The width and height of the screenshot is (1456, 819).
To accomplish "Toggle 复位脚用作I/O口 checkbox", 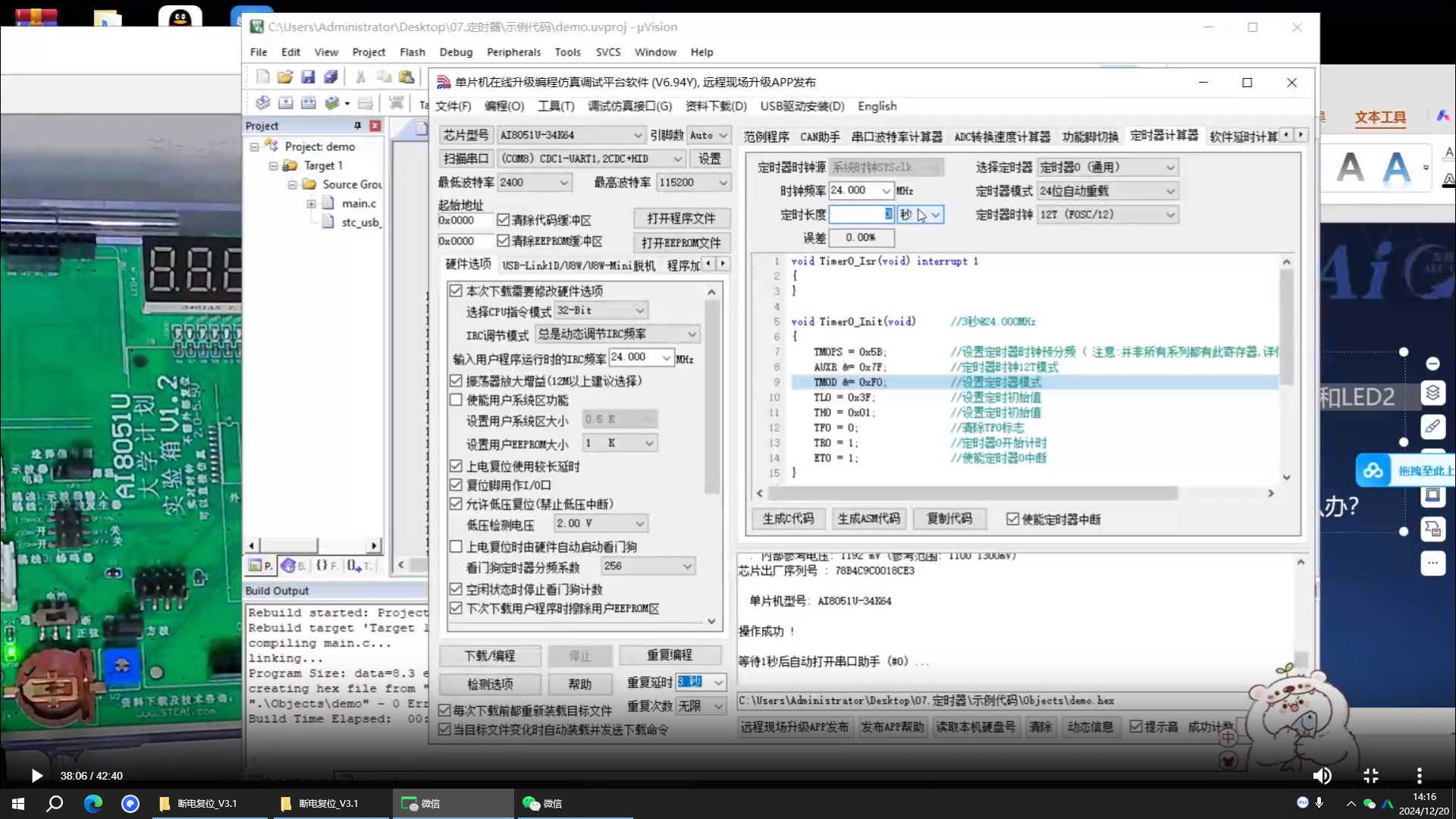I will [x=456, y=485].
